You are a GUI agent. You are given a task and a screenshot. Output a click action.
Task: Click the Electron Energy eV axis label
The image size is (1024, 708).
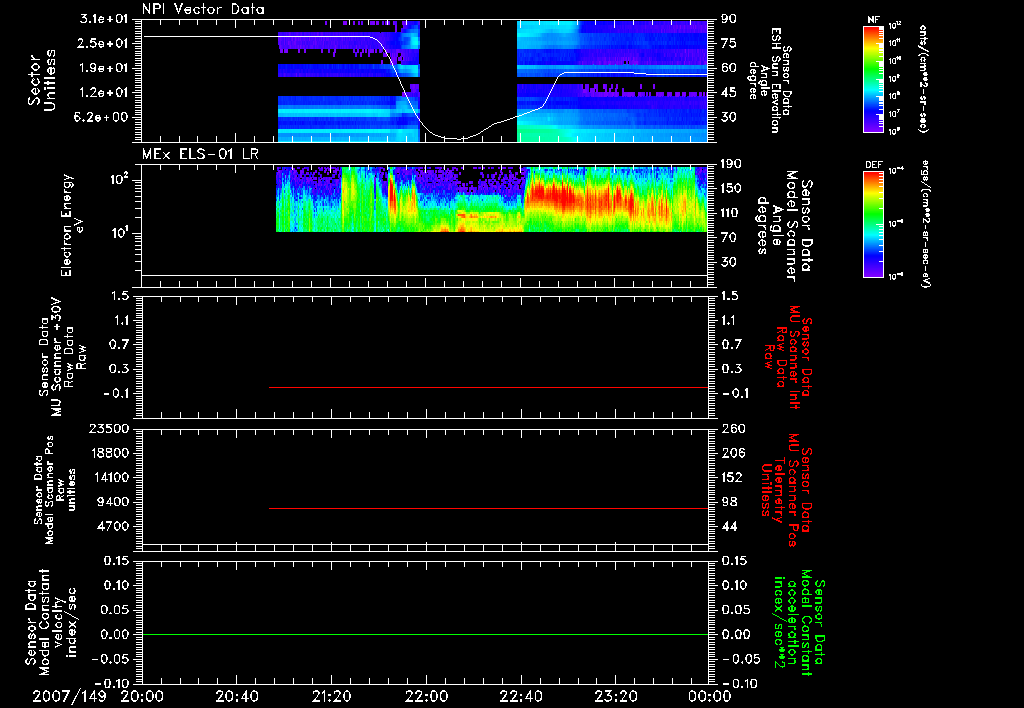coord(72,225)
